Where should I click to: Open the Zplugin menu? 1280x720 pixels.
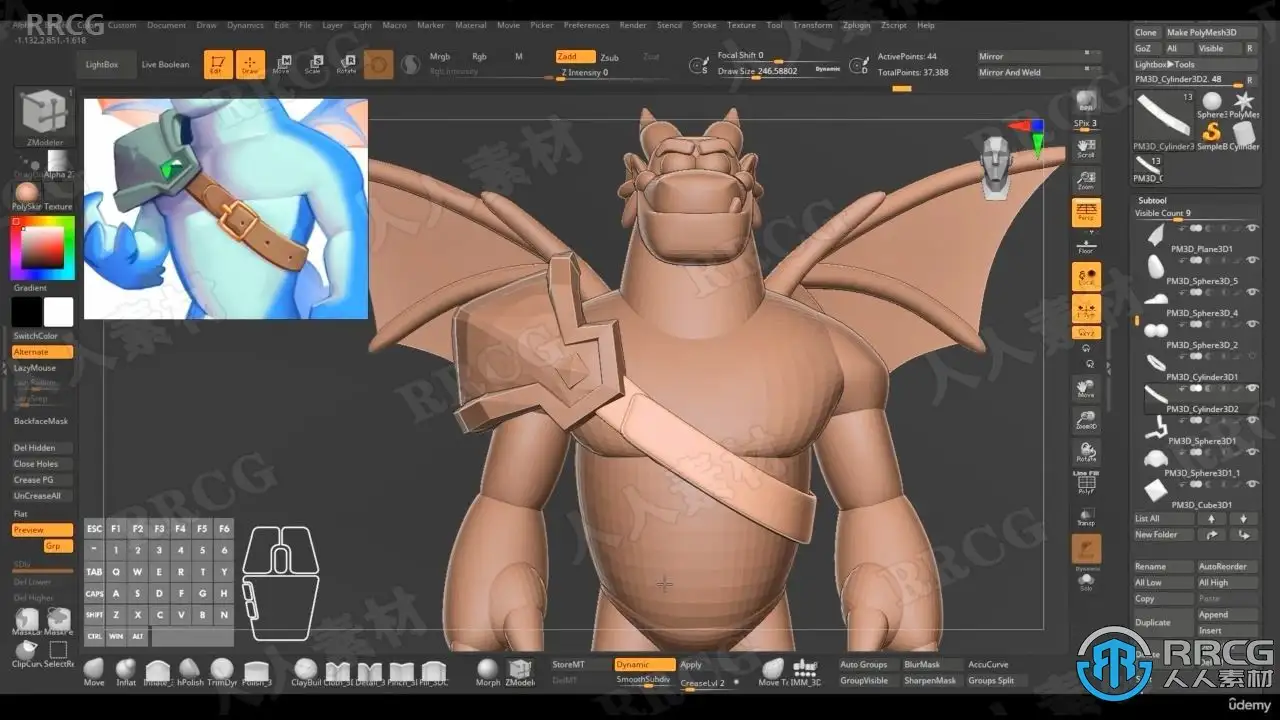coord(856,25)
